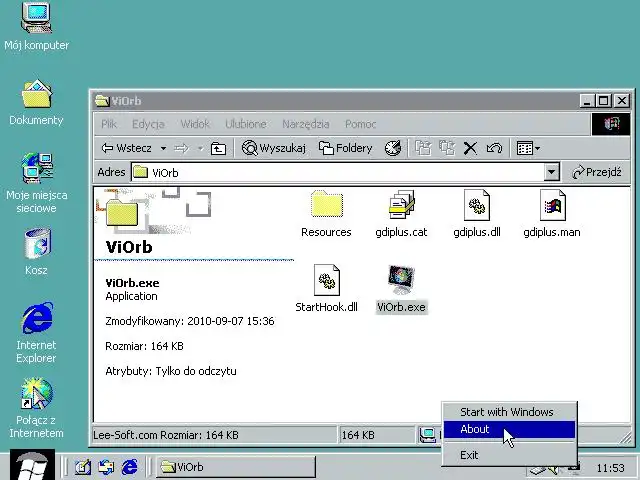The height and width of the screenshot is (480, 640).
Task: Click the Show Desktop quick launch icon
Action: pyautogui.click(x=83, y=467)
